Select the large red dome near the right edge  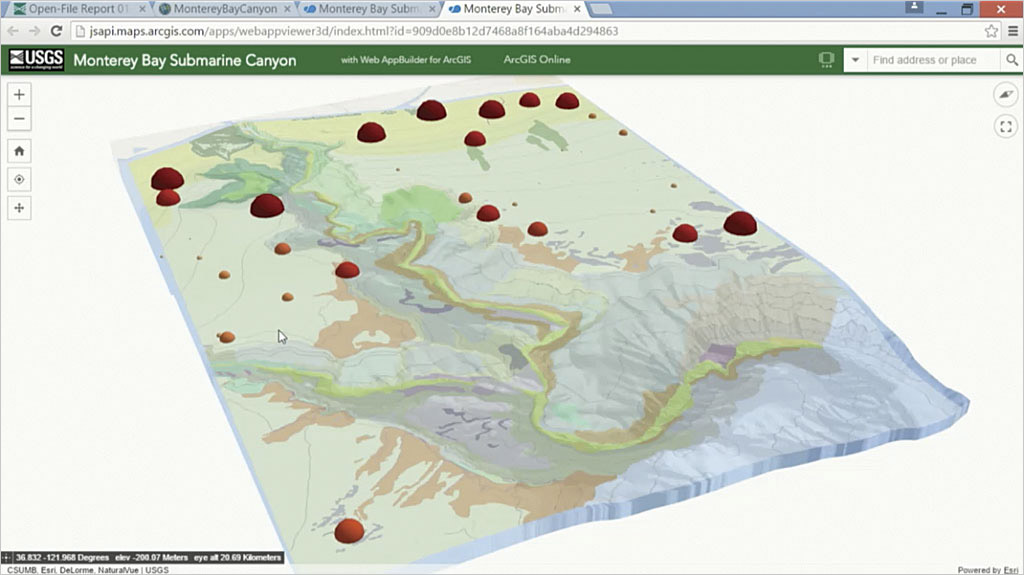(740, 223)
